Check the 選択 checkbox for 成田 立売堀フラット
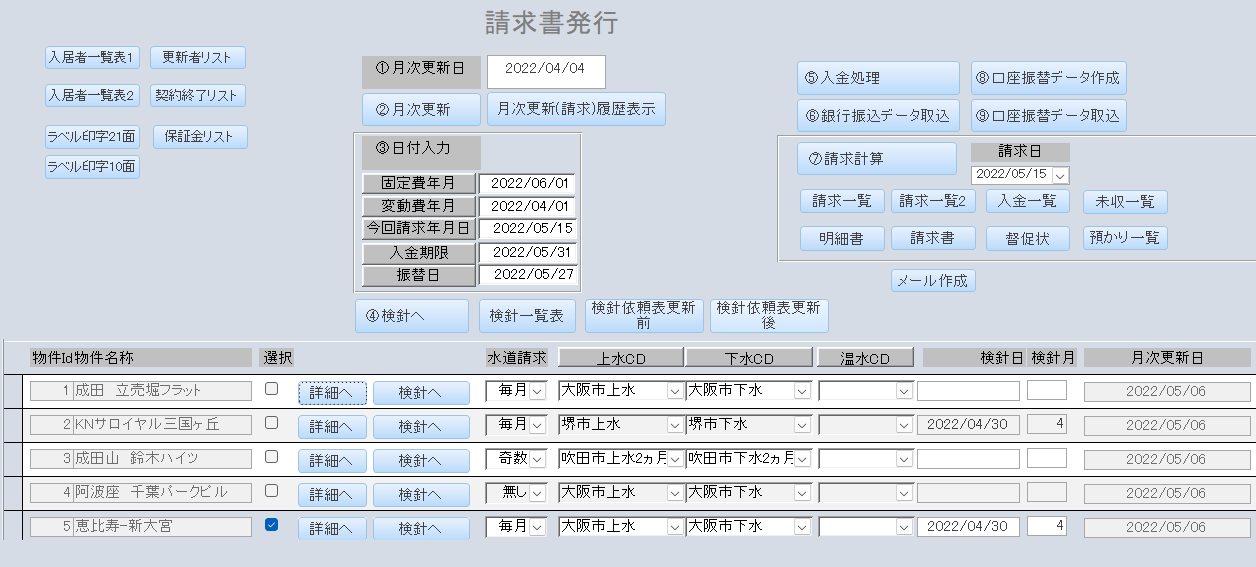Viewport: 1256px width, 567px height. (x=271, y=390)
